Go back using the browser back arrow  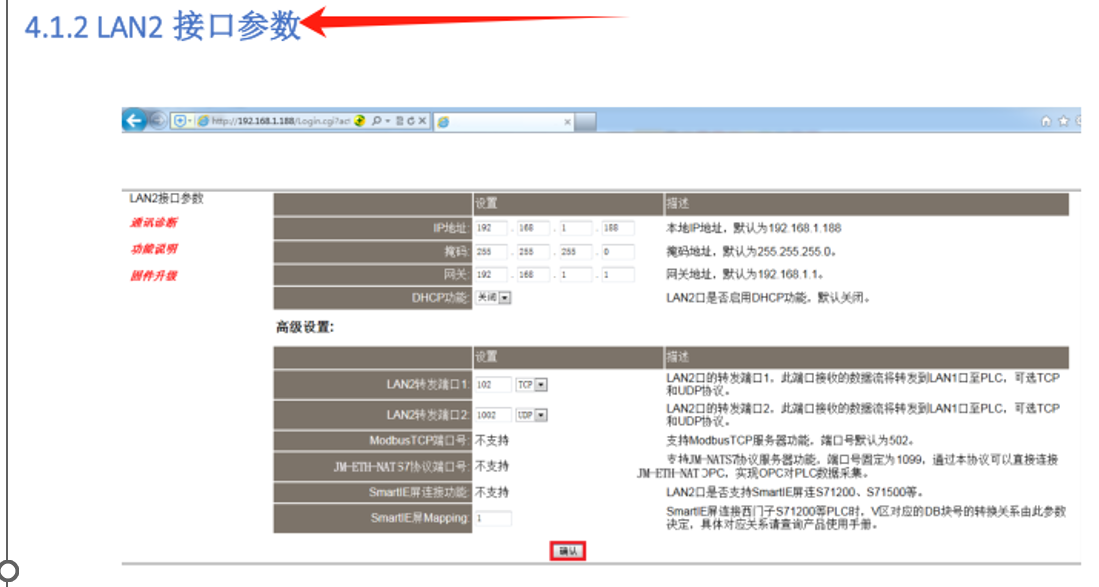(x=134, y=120)
